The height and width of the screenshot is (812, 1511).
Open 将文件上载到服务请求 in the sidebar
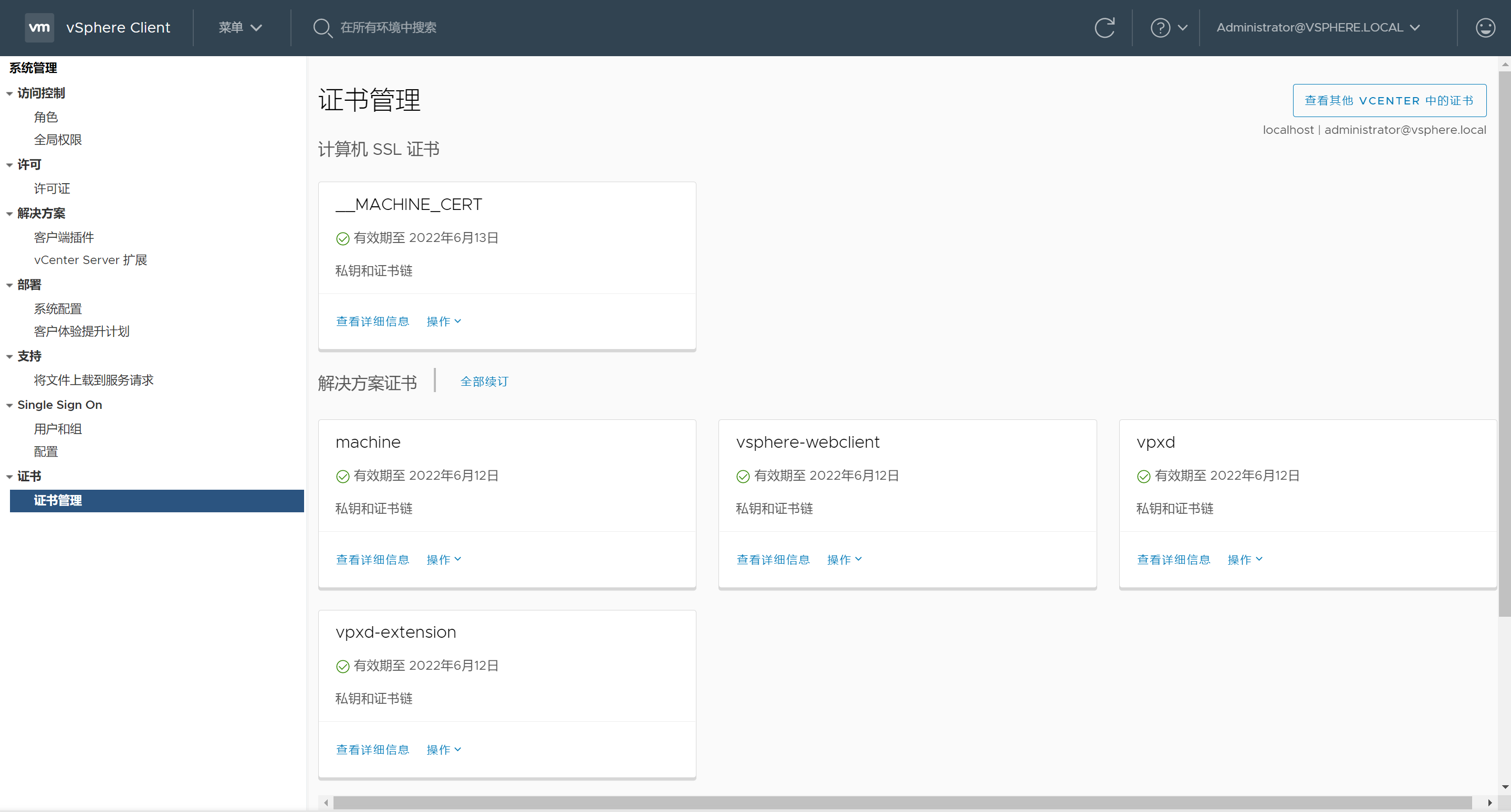pos(93,380)
